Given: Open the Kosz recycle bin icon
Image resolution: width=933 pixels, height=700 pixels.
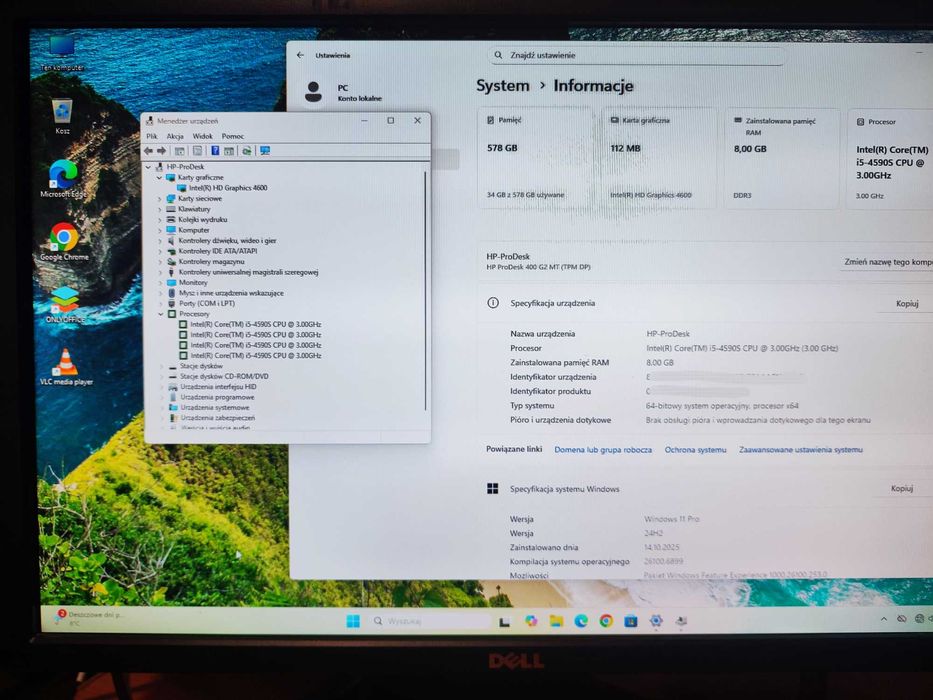Looking at the screenshot, I should coord(62,117).
